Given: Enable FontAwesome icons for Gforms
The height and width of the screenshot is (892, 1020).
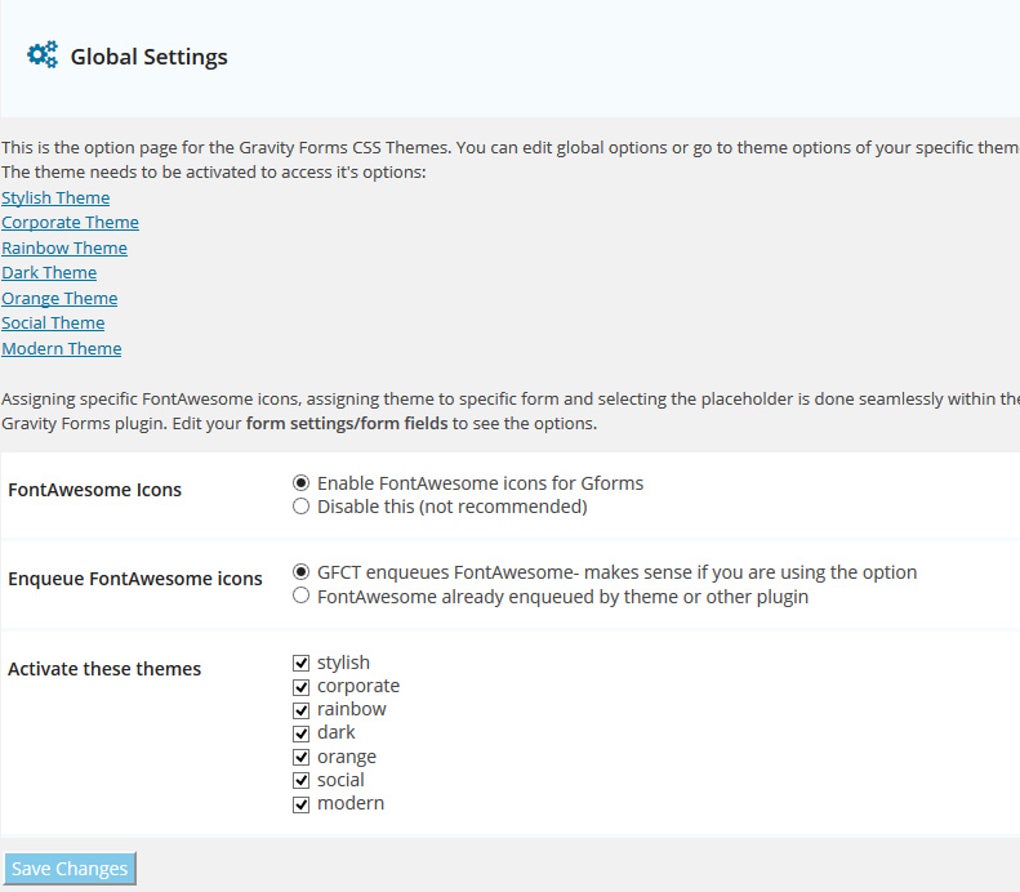Looking at the screenshot, I should coord(301,483).
